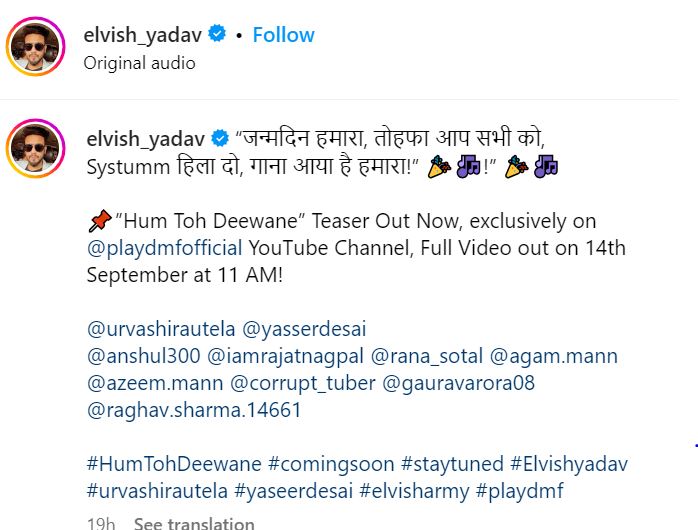Open the elvish_yadav username in the caption

tap(146, 139)
